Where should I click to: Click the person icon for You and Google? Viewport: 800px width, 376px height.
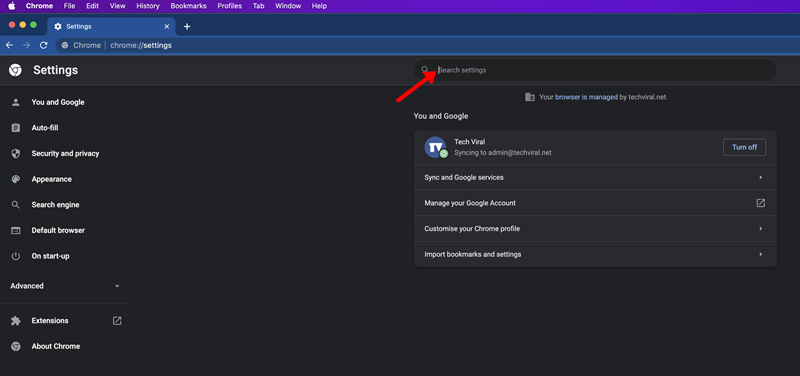(x=16, y=102)
